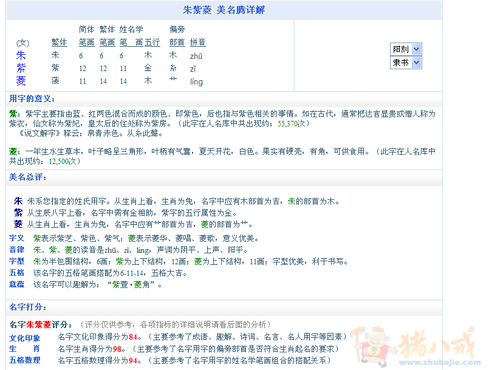The width and height of the screenshot is (489, 370).
Task: Click the (次) label above the characters
Action: click(x=23, y=43)
